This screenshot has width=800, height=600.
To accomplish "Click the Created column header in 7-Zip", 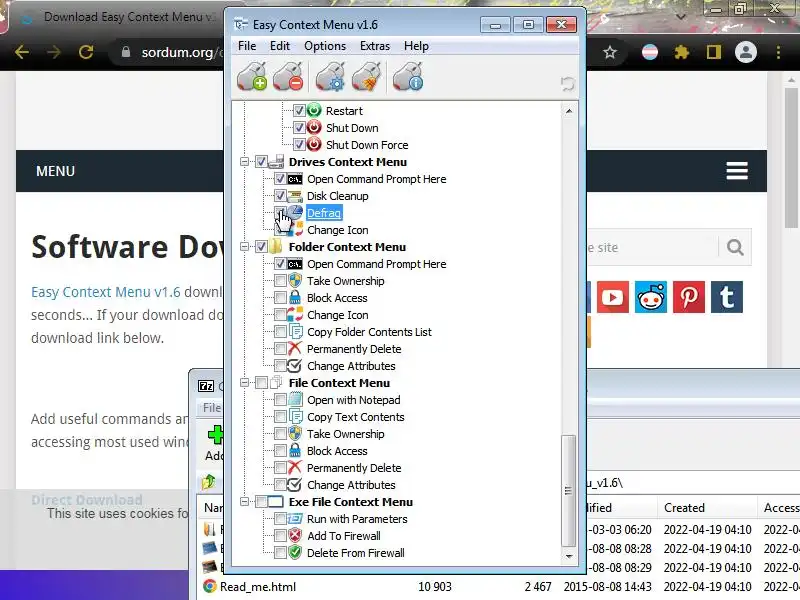I will (x=707, y=508).
